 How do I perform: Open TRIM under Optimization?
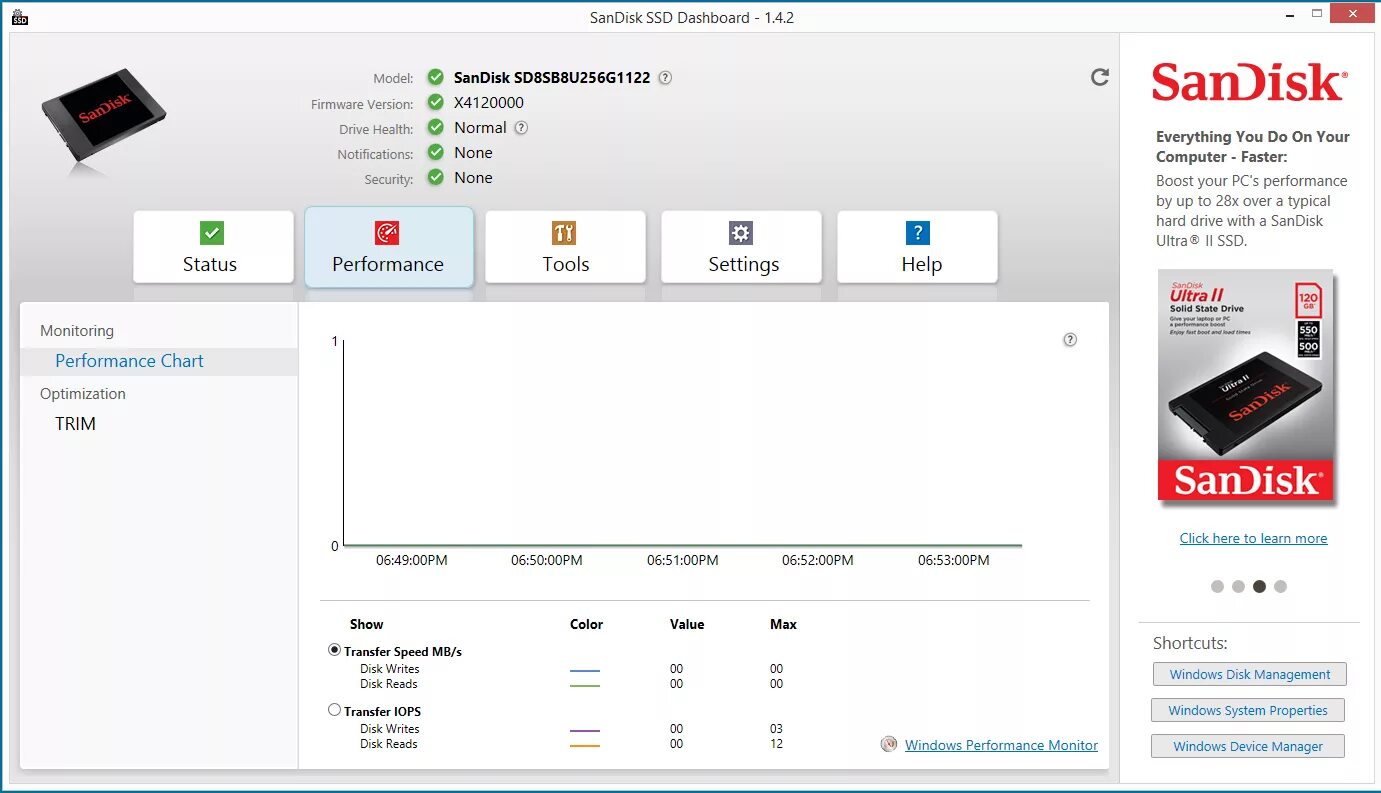75,423
